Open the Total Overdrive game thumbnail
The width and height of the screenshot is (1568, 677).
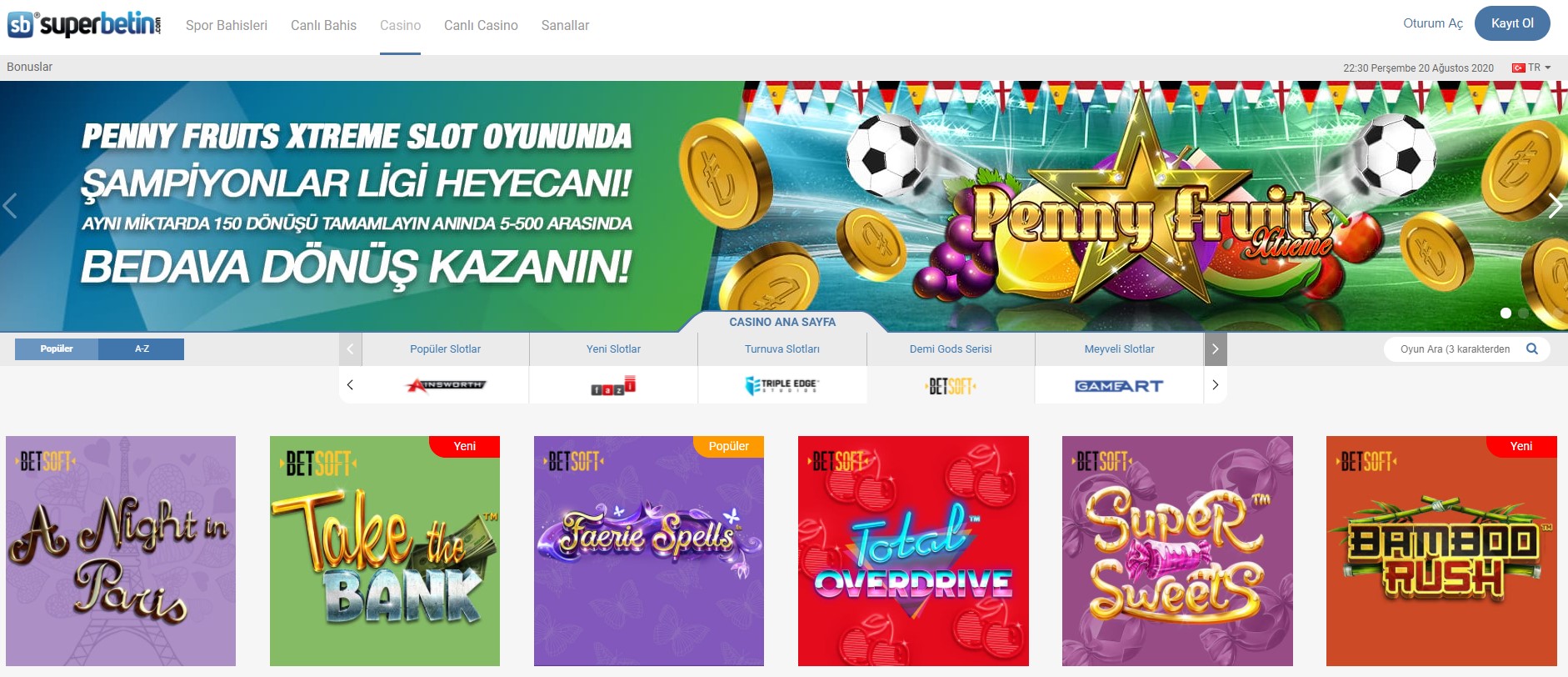[x=913, y=551]
